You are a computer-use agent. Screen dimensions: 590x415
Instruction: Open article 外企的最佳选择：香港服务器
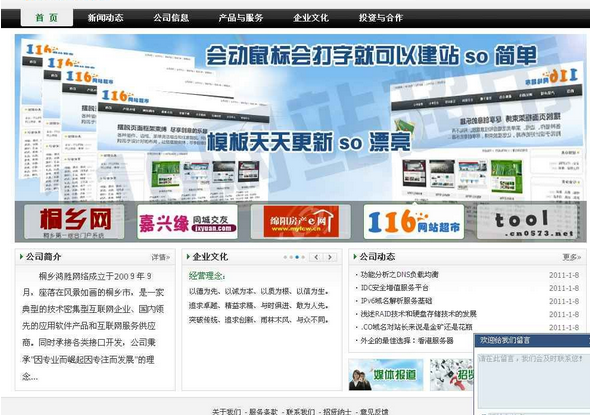(x=407, y=341)
